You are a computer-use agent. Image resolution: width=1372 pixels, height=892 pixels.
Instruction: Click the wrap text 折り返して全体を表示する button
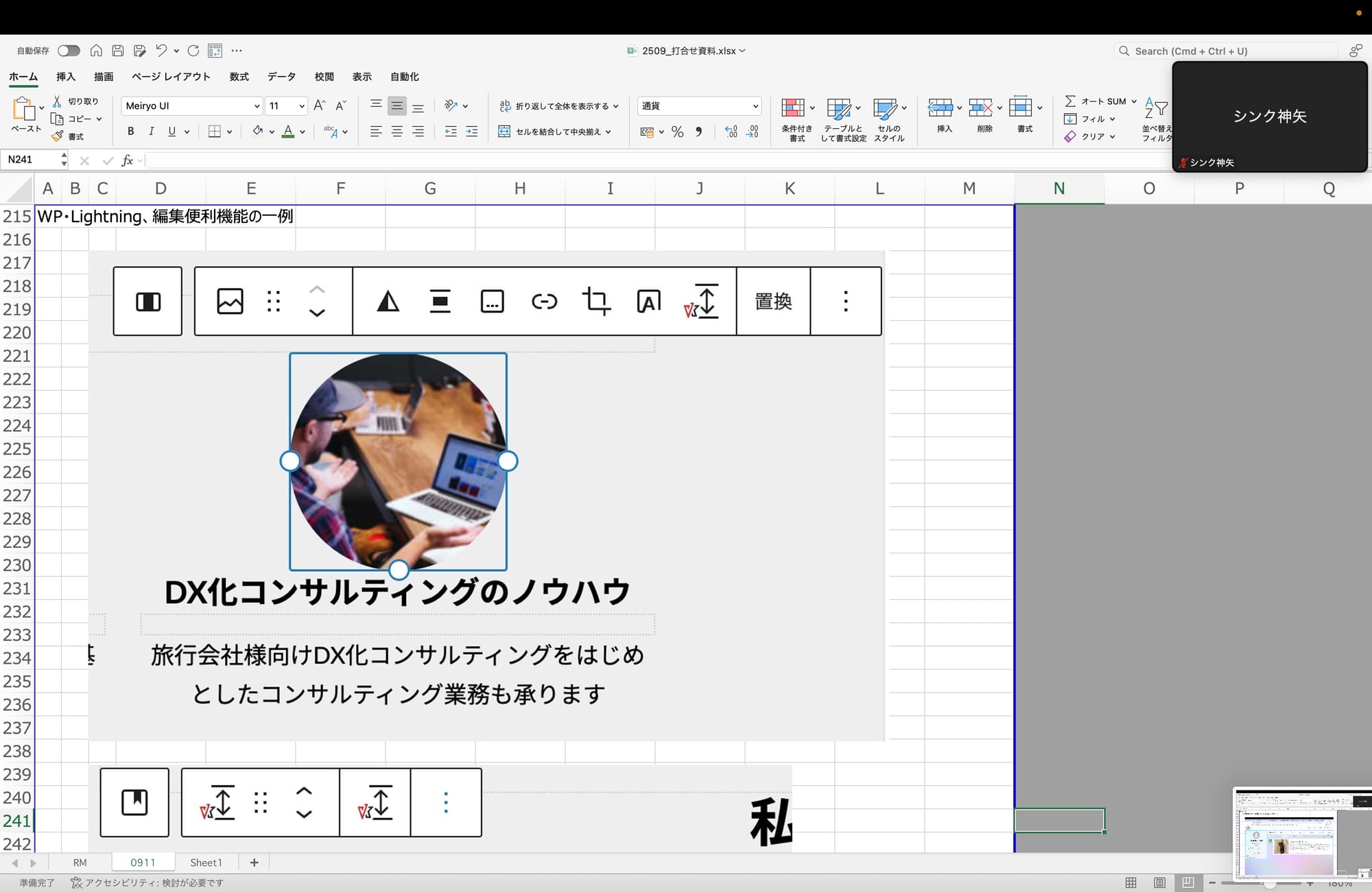click(556, 106)
